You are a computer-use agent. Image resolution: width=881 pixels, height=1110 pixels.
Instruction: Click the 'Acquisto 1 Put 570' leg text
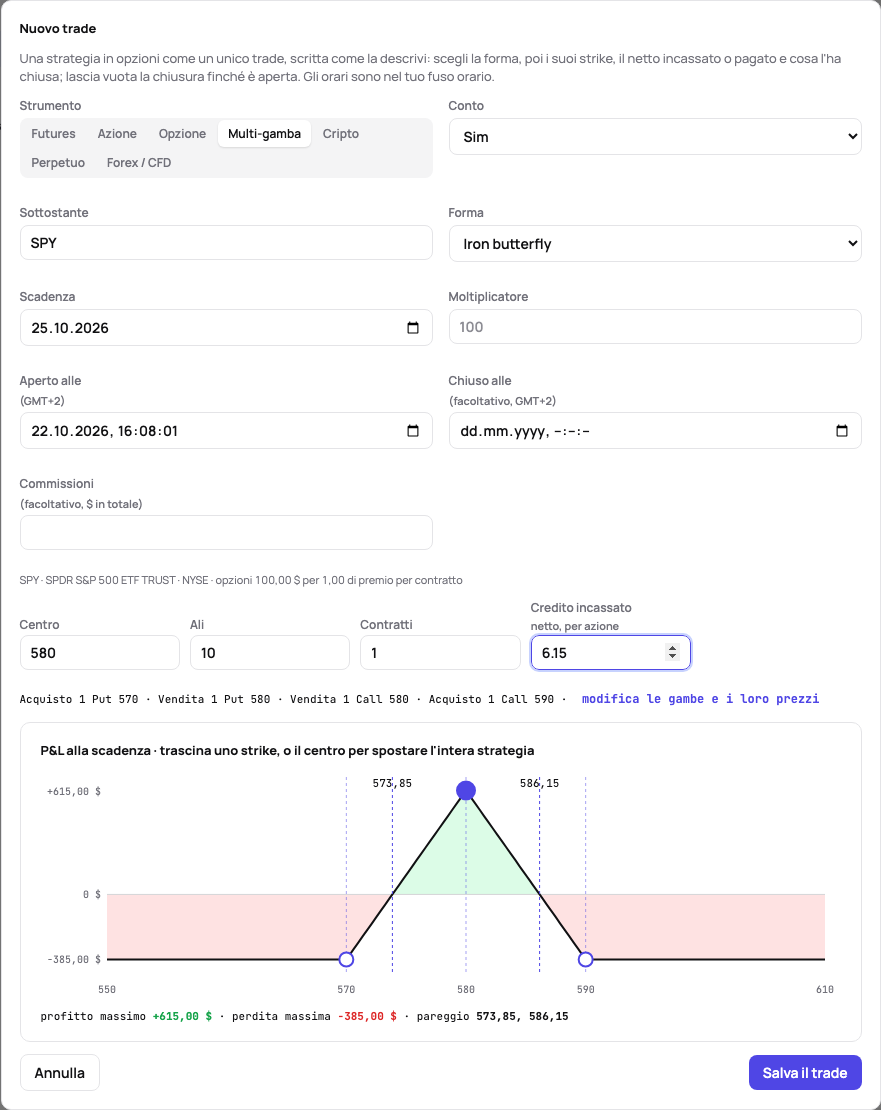click(79, 699)
